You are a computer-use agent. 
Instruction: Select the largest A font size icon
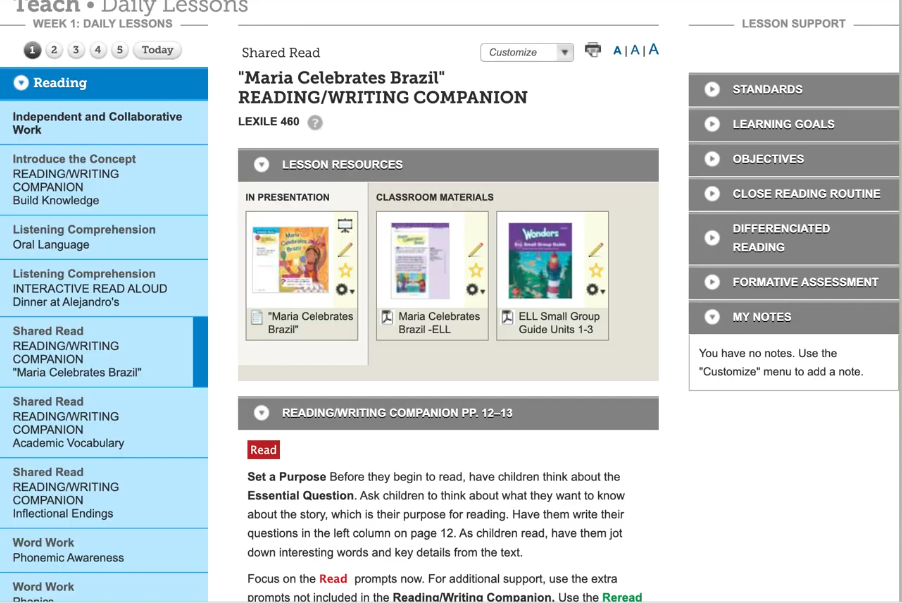[x=653, y=48]
